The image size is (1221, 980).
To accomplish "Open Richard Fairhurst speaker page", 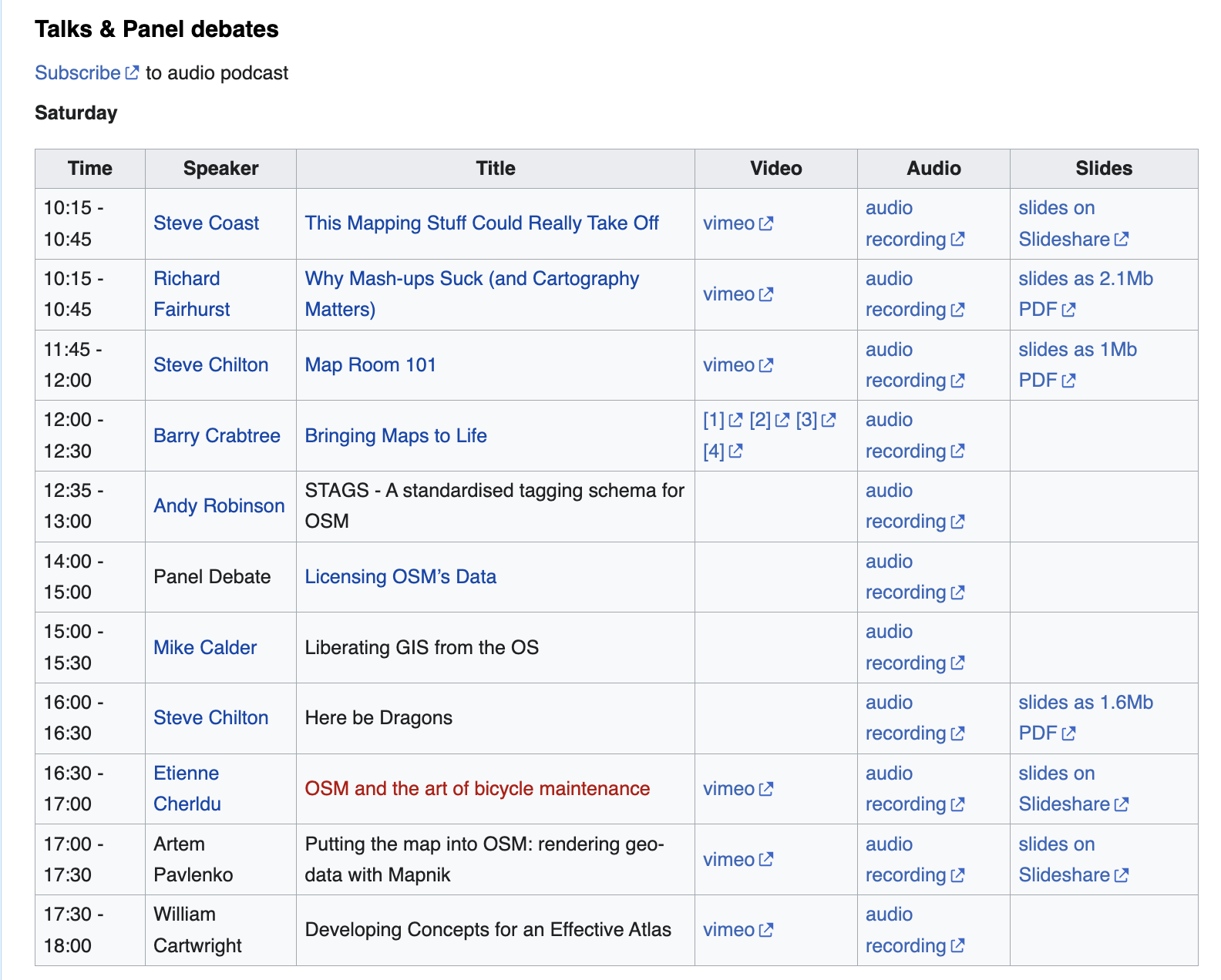I will tap(191, 294).
